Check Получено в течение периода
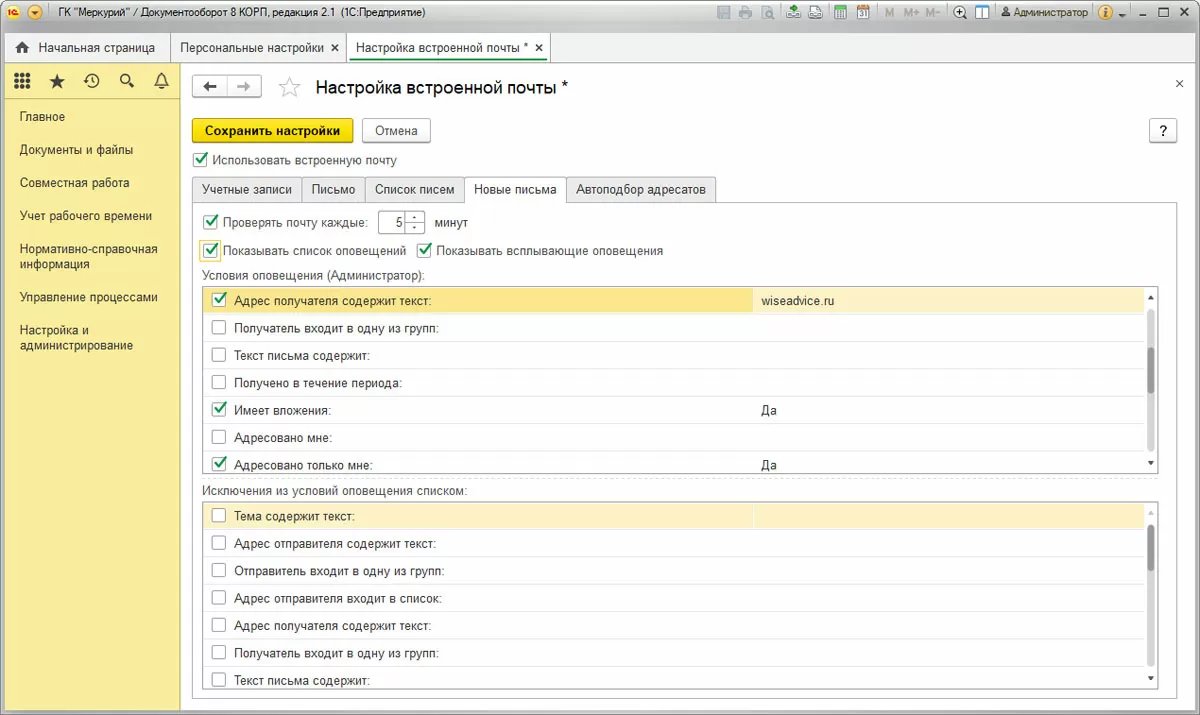Screen dimensions: 1200x715 click(x=219, y=382)
